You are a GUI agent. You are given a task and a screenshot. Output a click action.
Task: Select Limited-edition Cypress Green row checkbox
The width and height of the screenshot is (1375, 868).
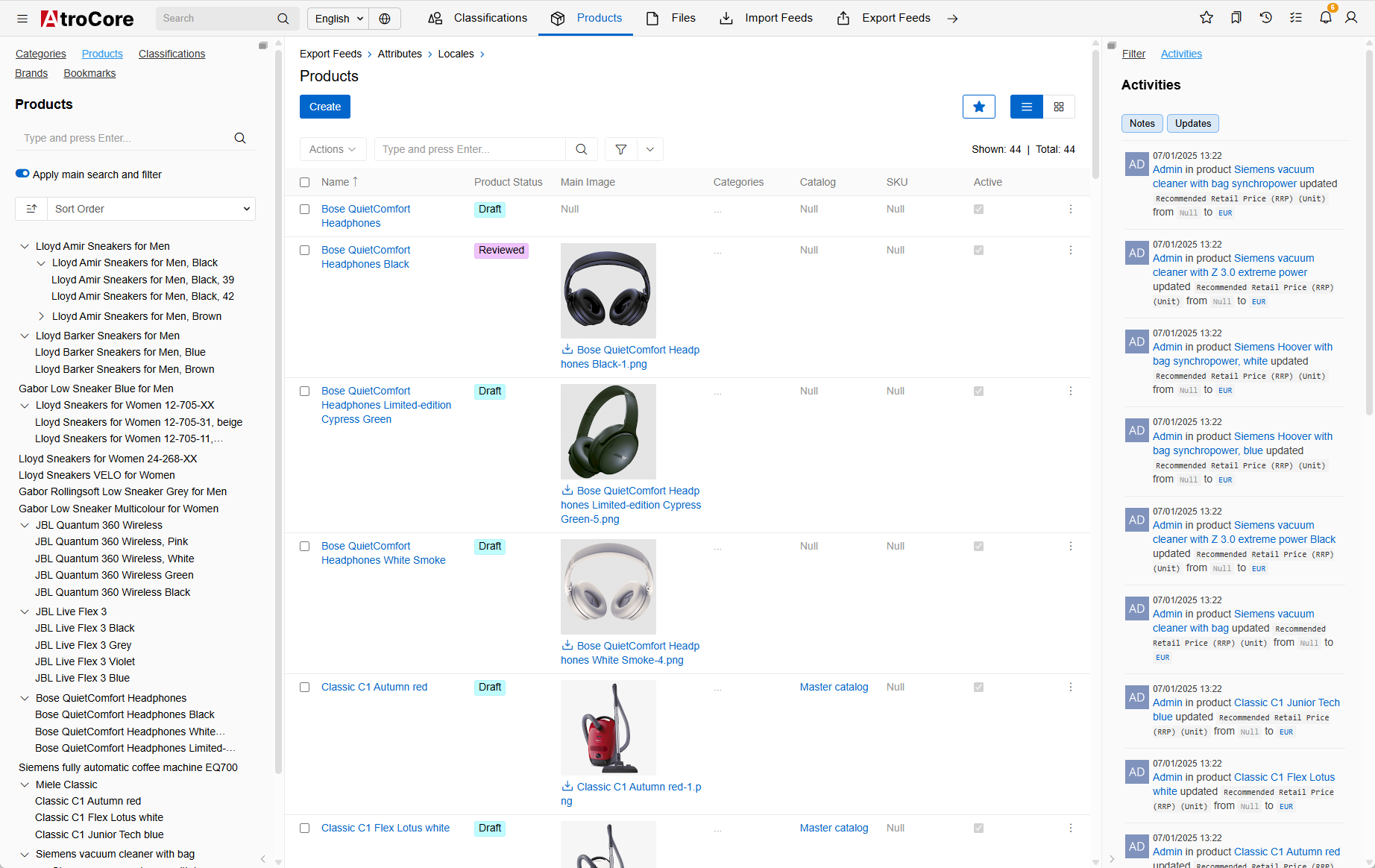304,391
